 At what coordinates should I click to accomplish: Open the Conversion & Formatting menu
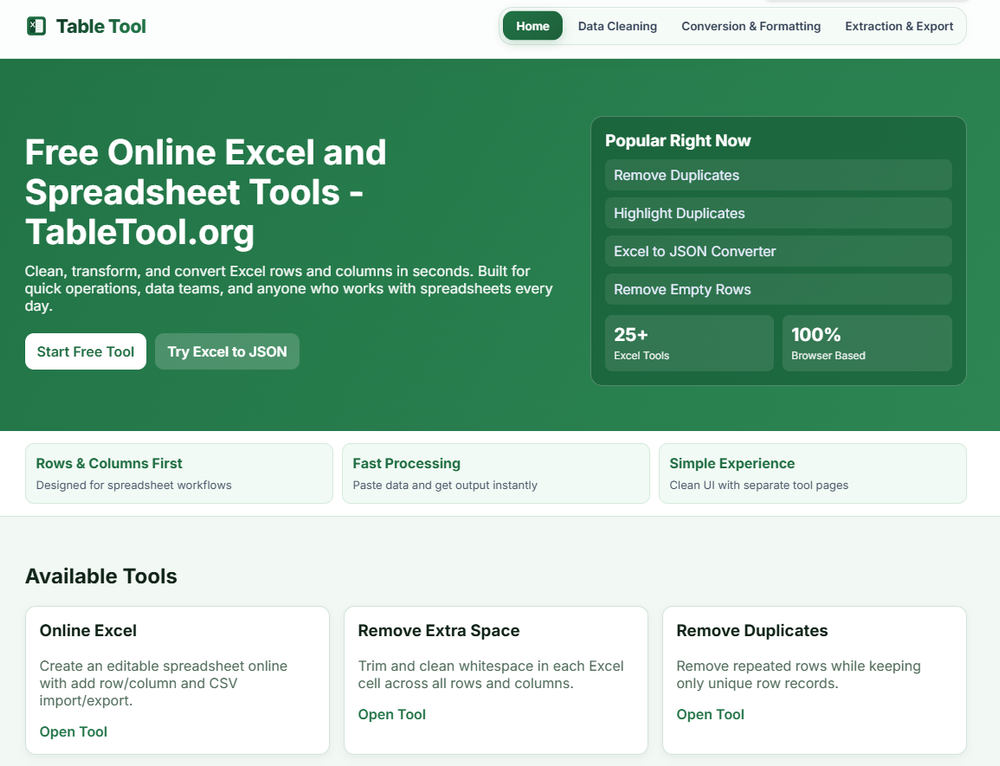point(751,26)
